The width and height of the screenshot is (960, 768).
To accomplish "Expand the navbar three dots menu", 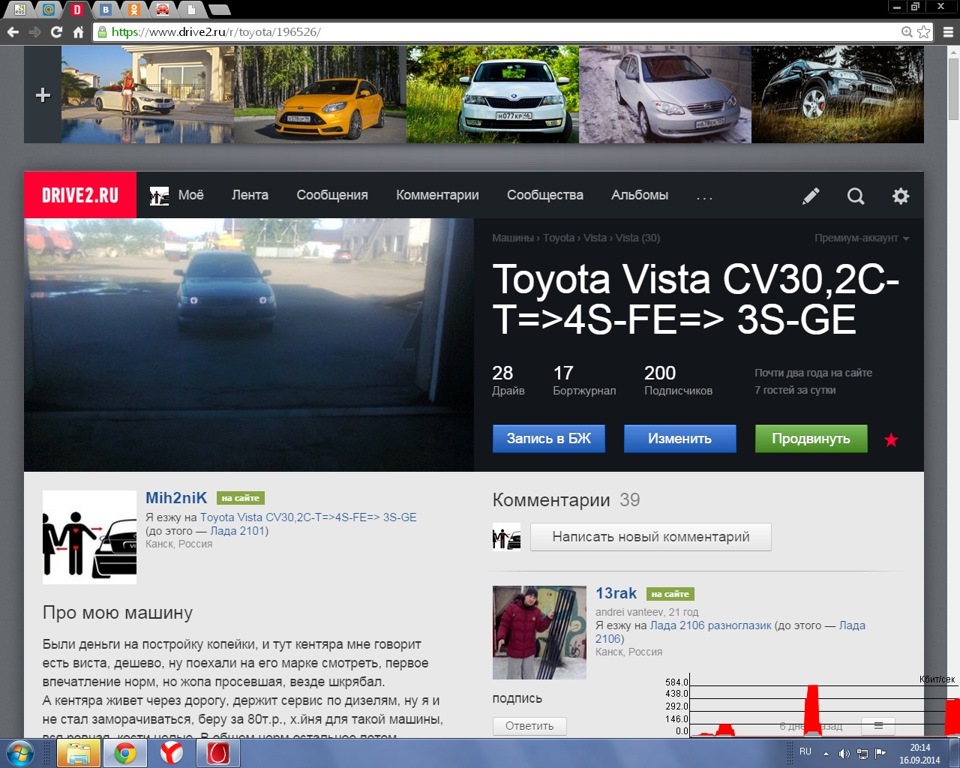I will tap(705, 197).
